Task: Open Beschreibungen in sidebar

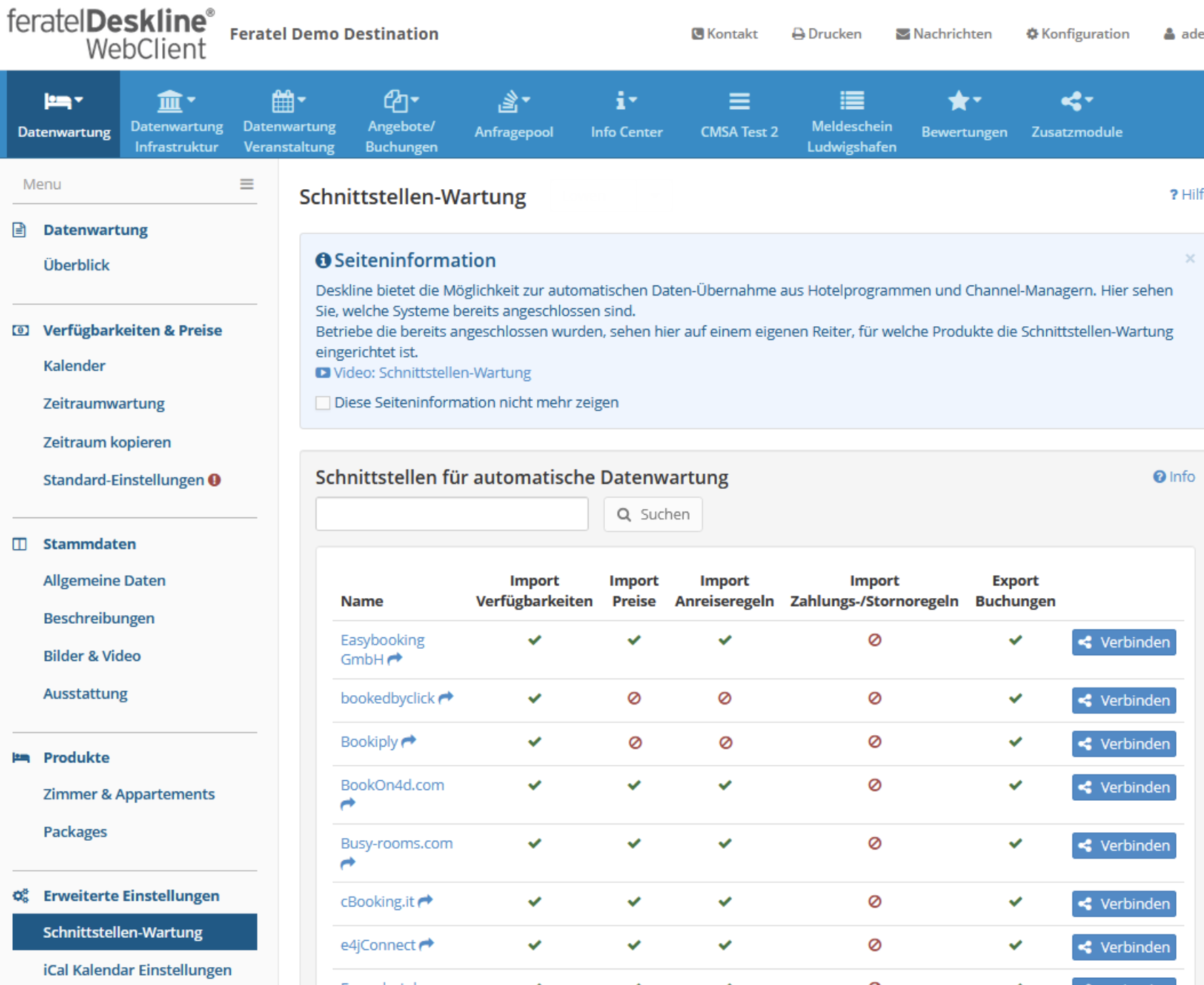Action: pos(99,618)
